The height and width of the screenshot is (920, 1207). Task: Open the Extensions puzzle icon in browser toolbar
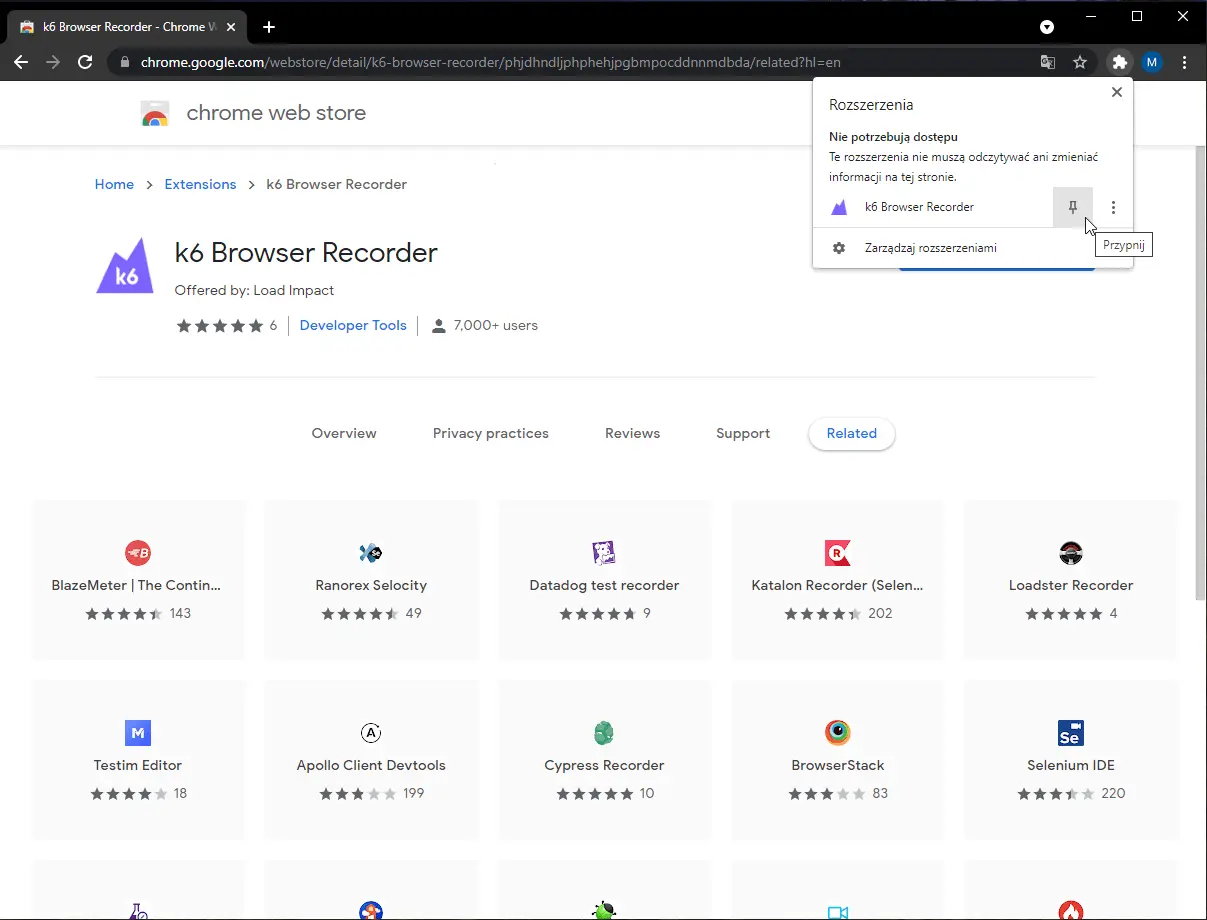(x=1119, y=62)
